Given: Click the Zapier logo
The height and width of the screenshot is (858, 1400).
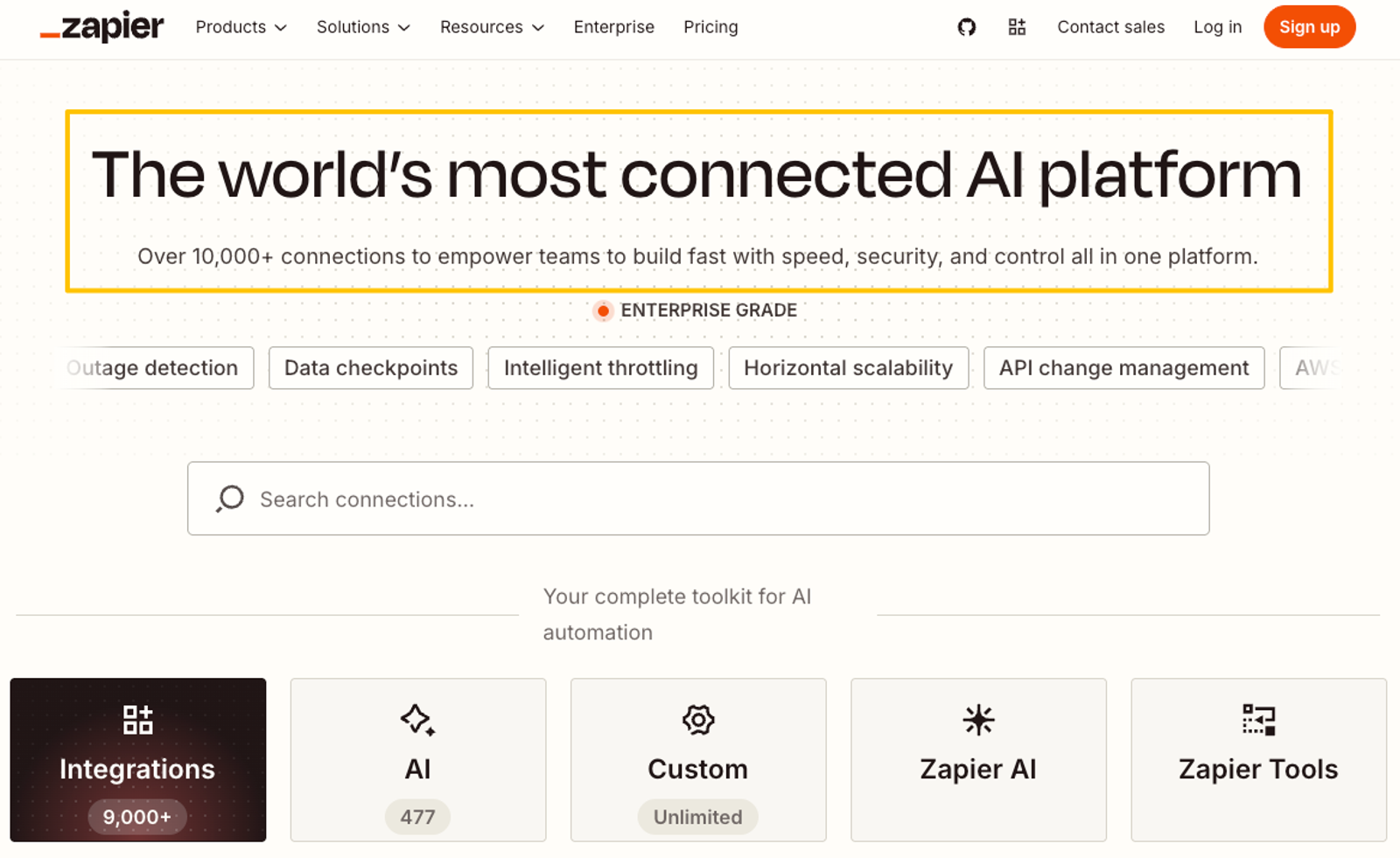Looking at the screenshot, I should (101, 26).
